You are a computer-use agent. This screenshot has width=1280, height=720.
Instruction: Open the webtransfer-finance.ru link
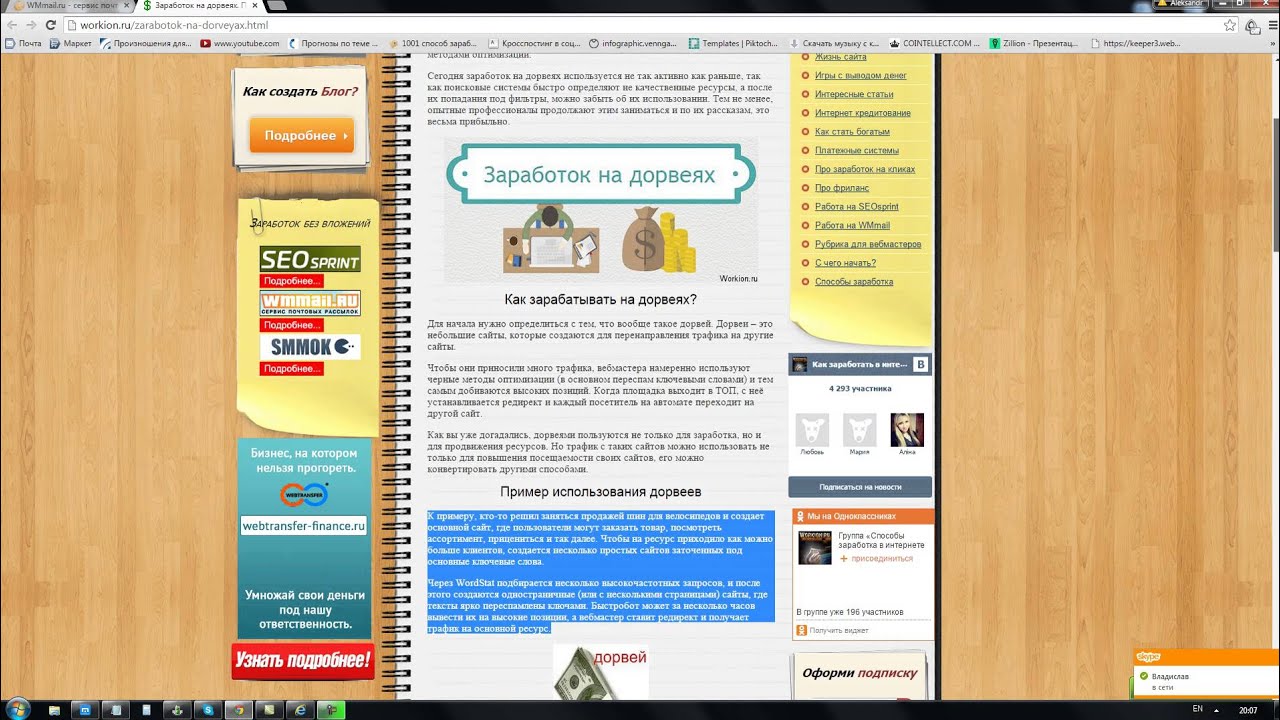(304, 525)
